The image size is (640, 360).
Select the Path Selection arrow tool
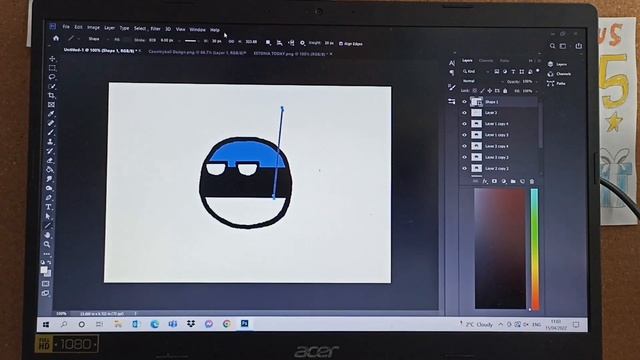pyautogui.click(x=48, y=216)
